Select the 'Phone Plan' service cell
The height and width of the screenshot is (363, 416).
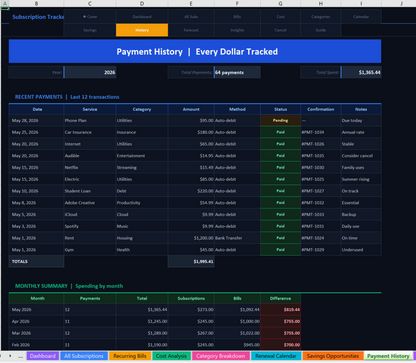[90, 121]
